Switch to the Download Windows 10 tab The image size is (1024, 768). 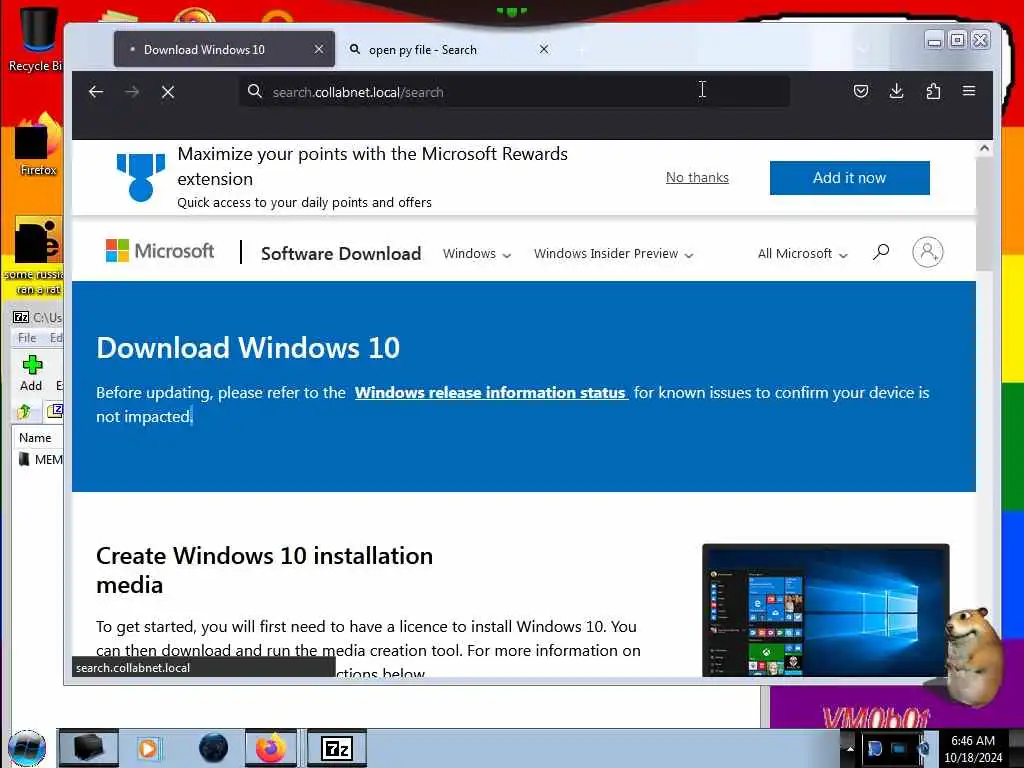(x=224, y=49)
